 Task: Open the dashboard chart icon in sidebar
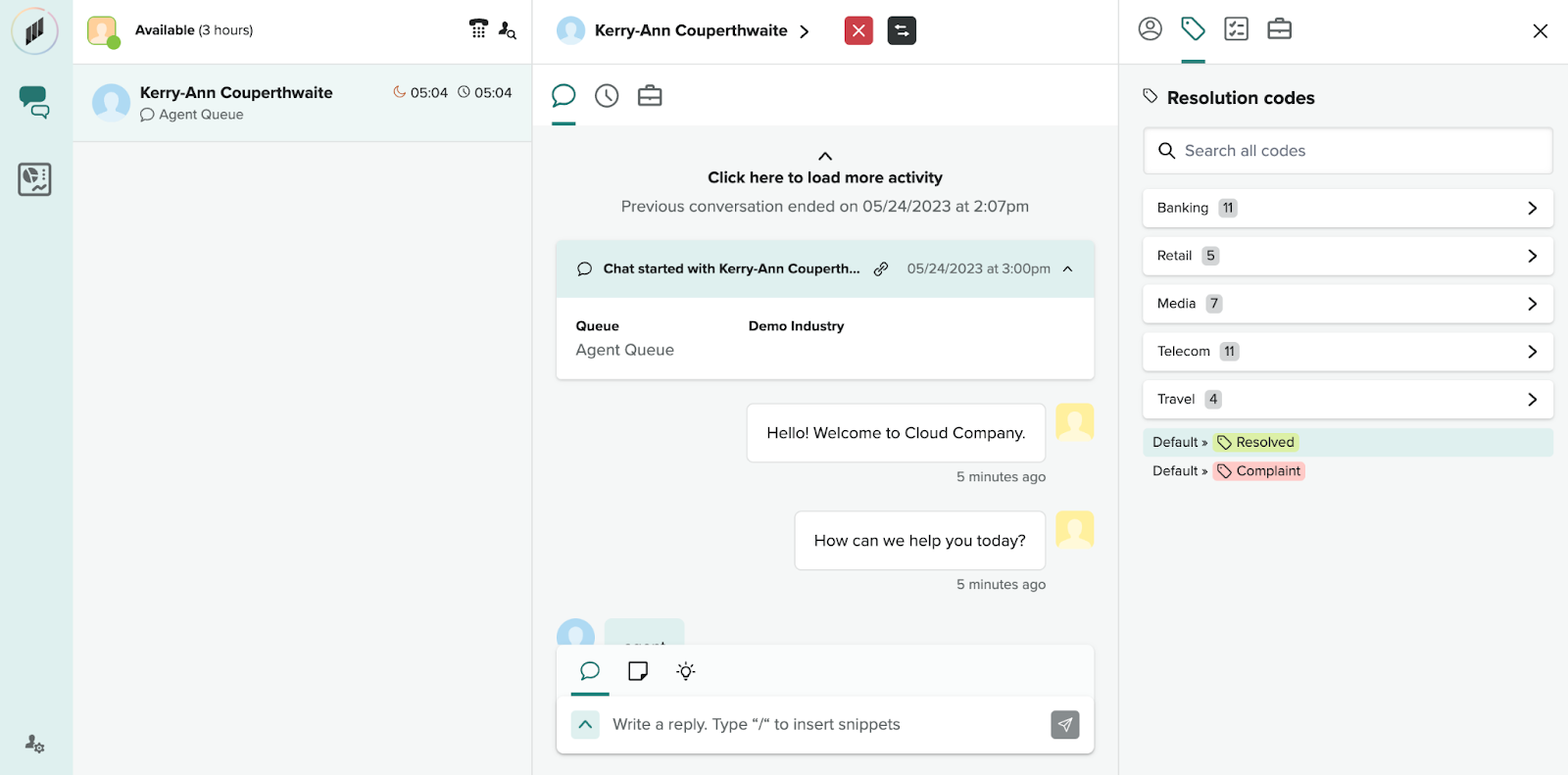[x=34, y=179]
